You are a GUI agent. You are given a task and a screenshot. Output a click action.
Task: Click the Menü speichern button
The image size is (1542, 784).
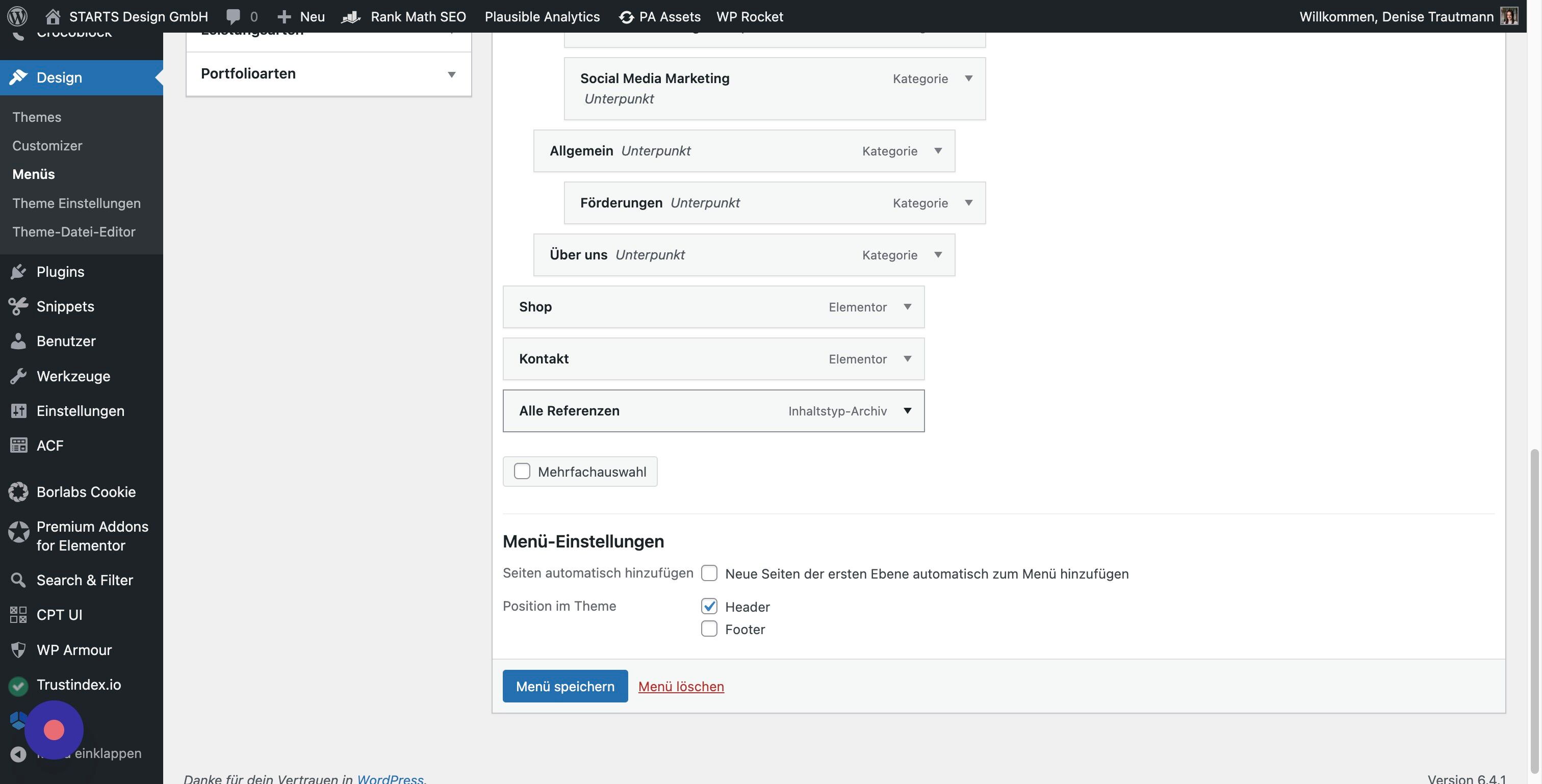(x=565, y=687)
